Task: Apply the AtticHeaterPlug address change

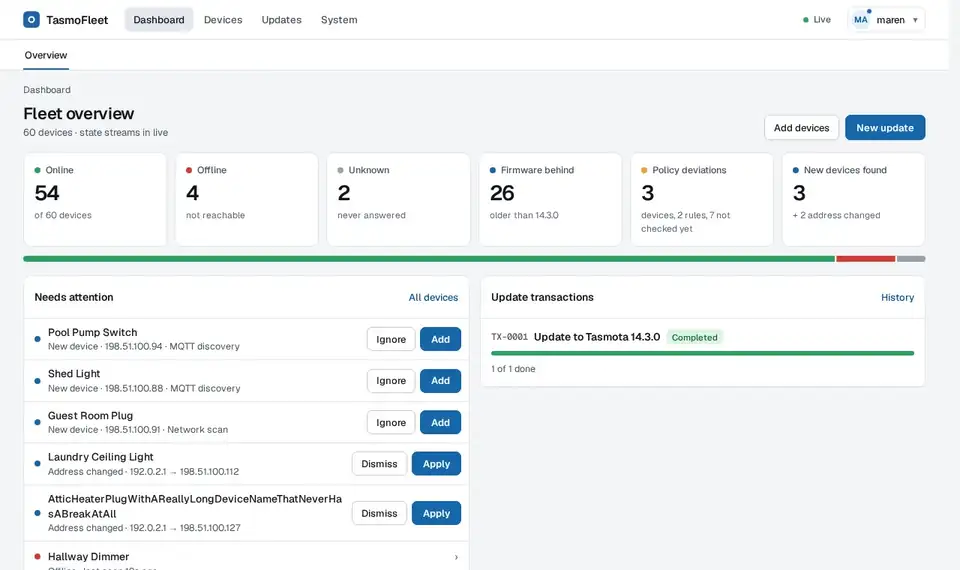Action: pyautogui.click(x=436, y=513)
